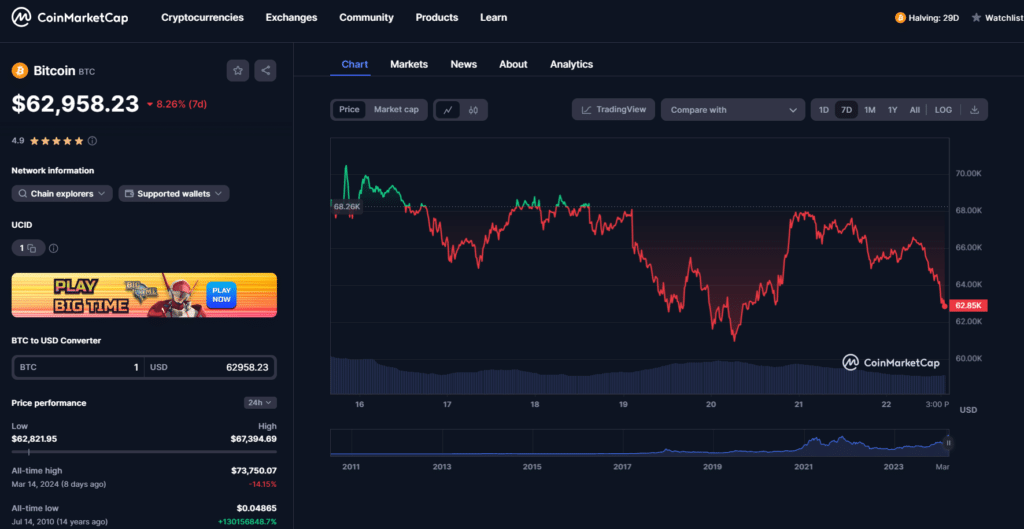This screenshot has width=1024, height=529.
Task: Click the all-time low $0.04865 value
Action: (257, 508)
